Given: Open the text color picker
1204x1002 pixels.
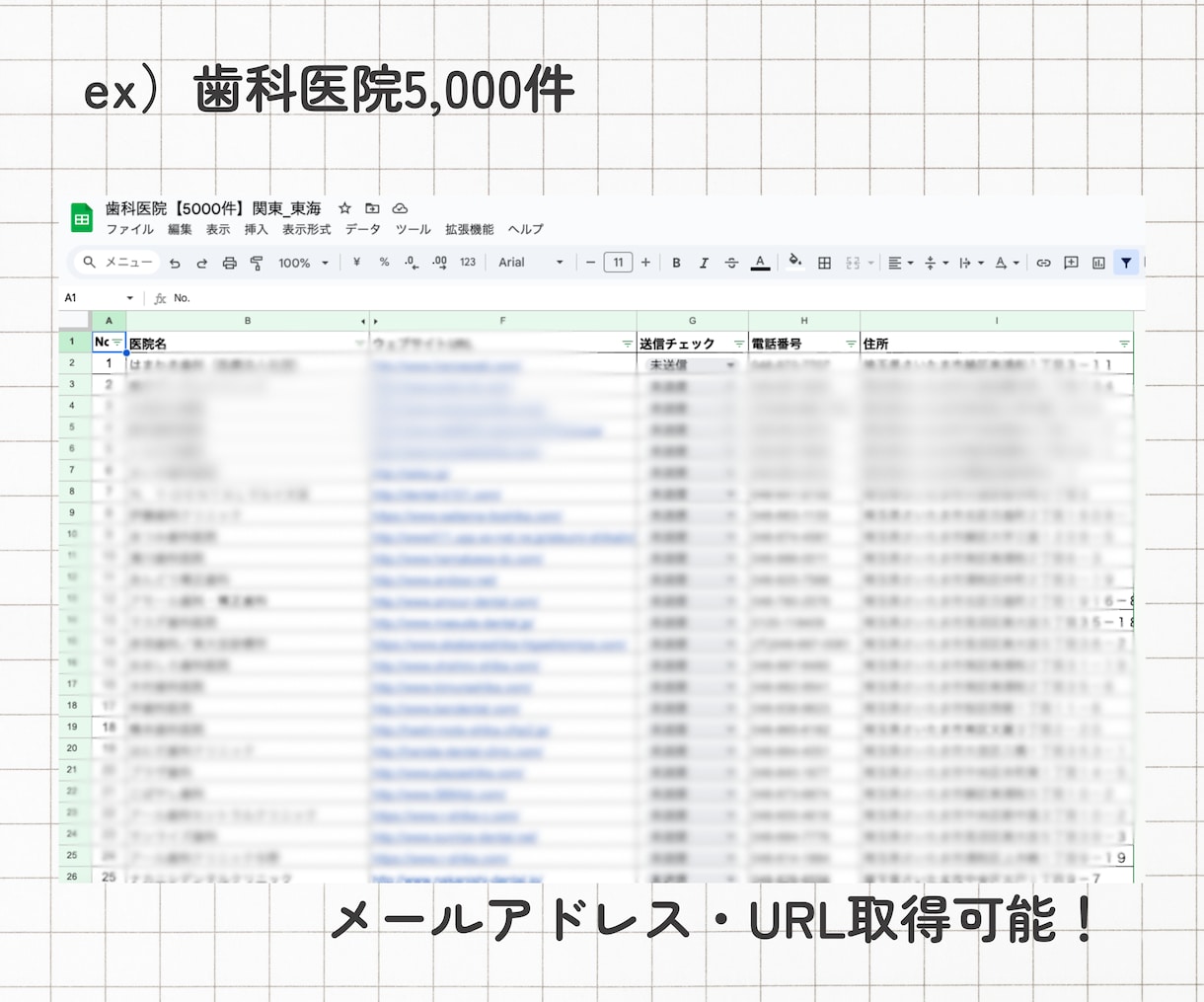Looking at the screenshot, I should pyautogui.click(x=760, y=263).
